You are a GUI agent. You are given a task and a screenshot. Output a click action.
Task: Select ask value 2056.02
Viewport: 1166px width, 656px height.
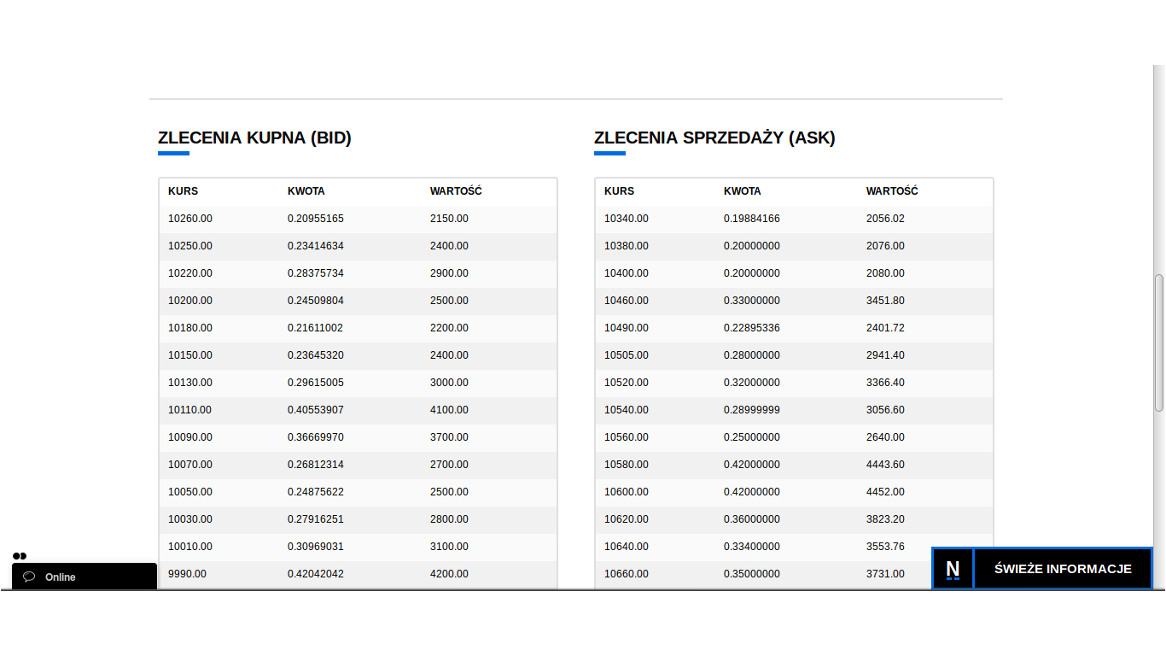pos(886,219)
